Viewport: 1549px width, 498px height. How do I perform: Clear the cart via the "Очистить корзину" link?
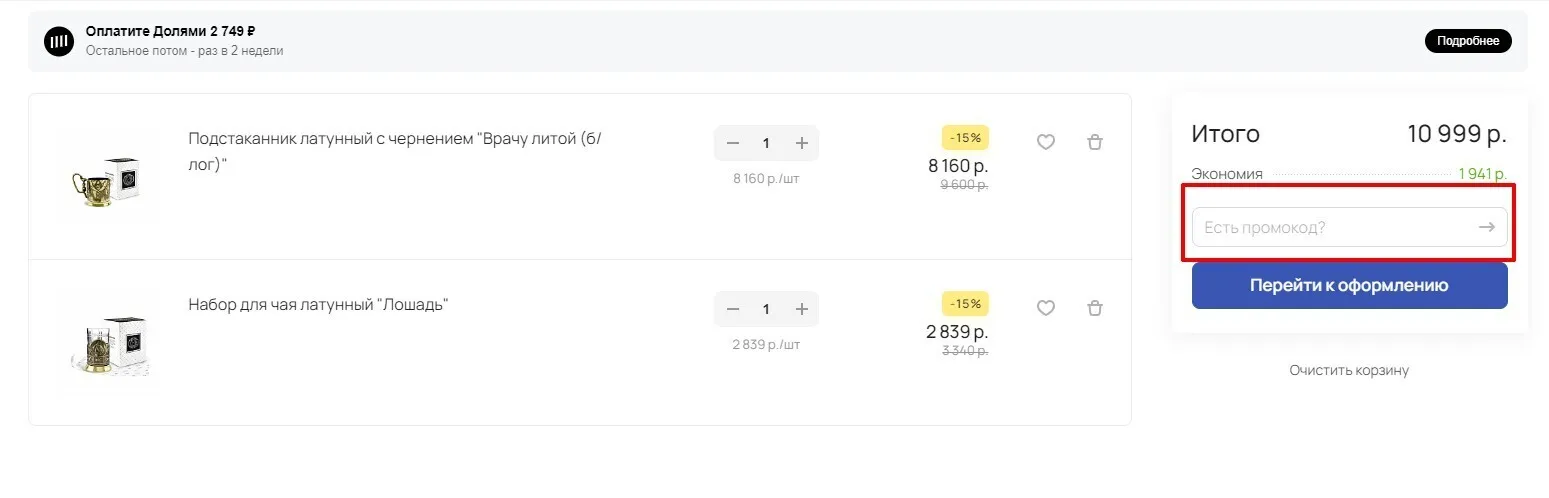pyautogui.click(x=1349, y=370)
